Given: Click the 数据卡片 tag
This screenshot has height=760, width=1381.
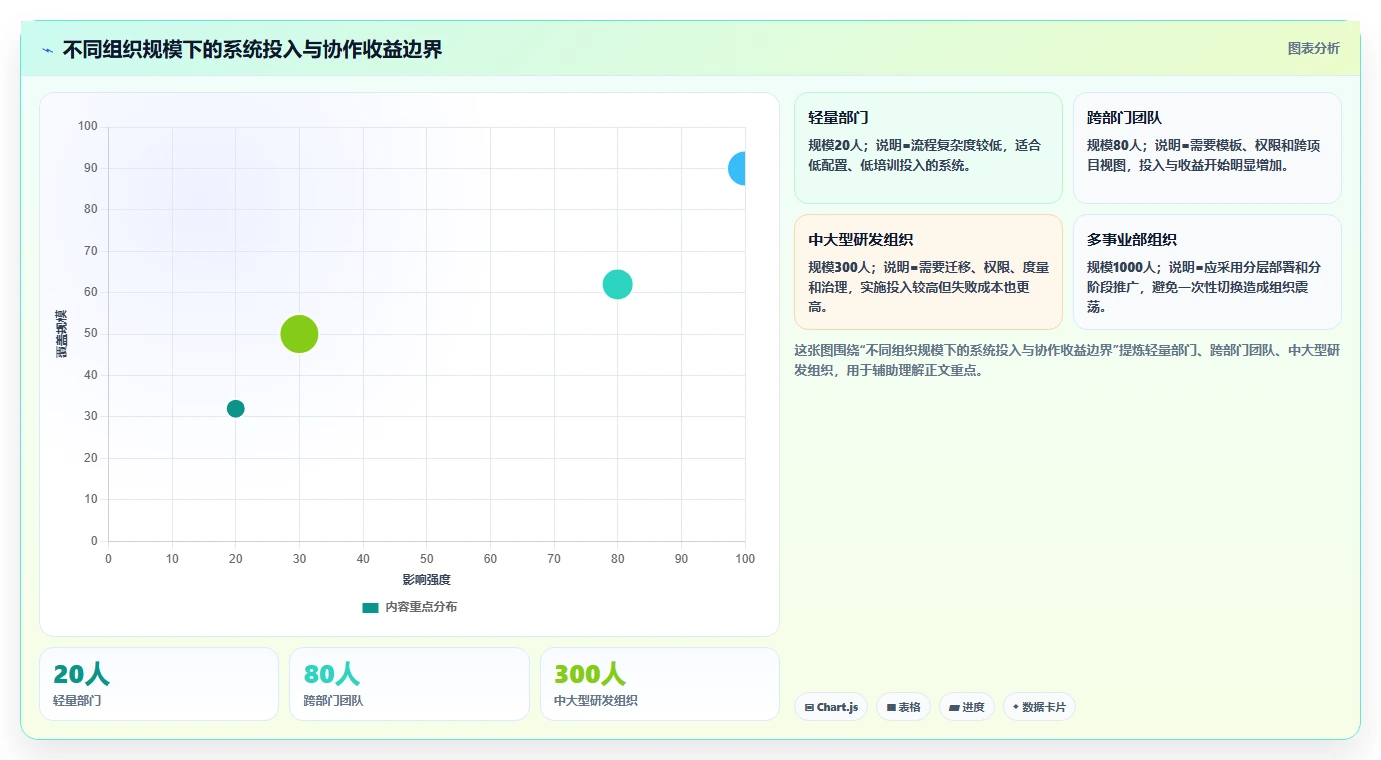Looking at the screenshot, I should coord(1039,707).
